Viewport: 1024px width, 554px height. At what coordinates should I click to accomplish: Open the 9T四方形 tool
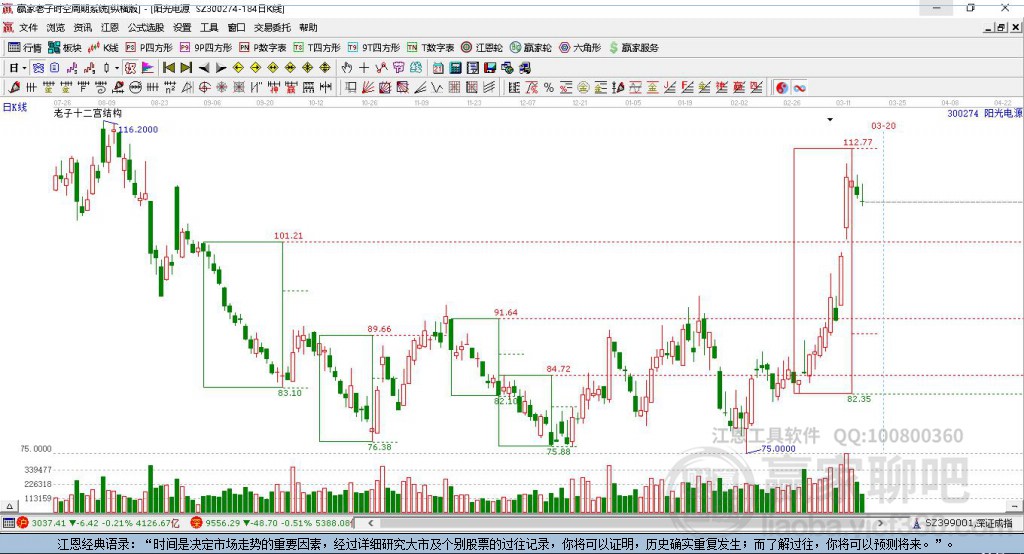pyautogui.click(x=374, y=48)
